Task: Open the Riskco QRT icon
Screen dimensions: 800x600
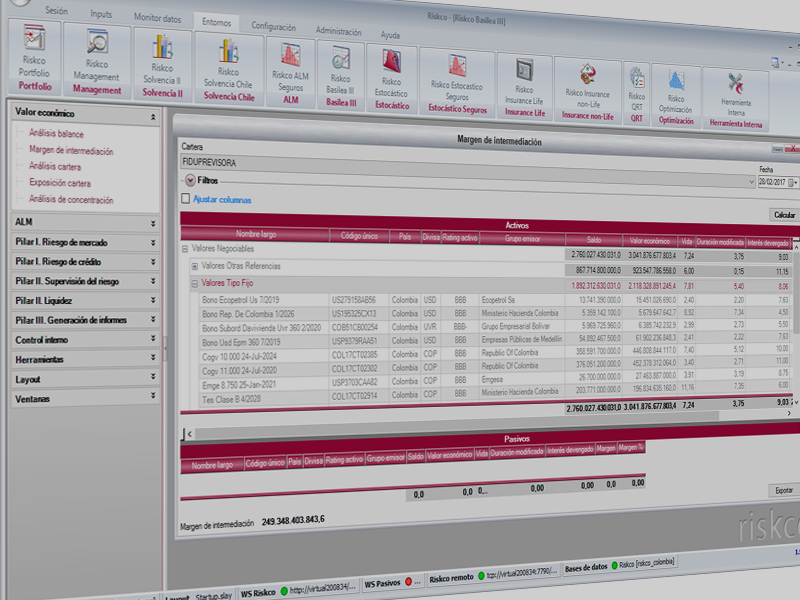Action: coord(637,78)
